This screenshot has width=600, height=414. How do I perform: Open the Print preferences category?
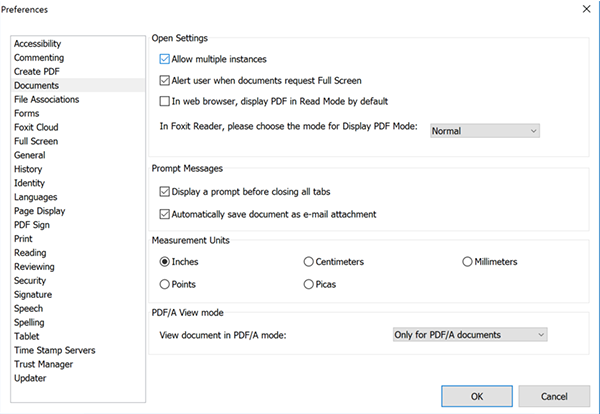click(78, 239)
